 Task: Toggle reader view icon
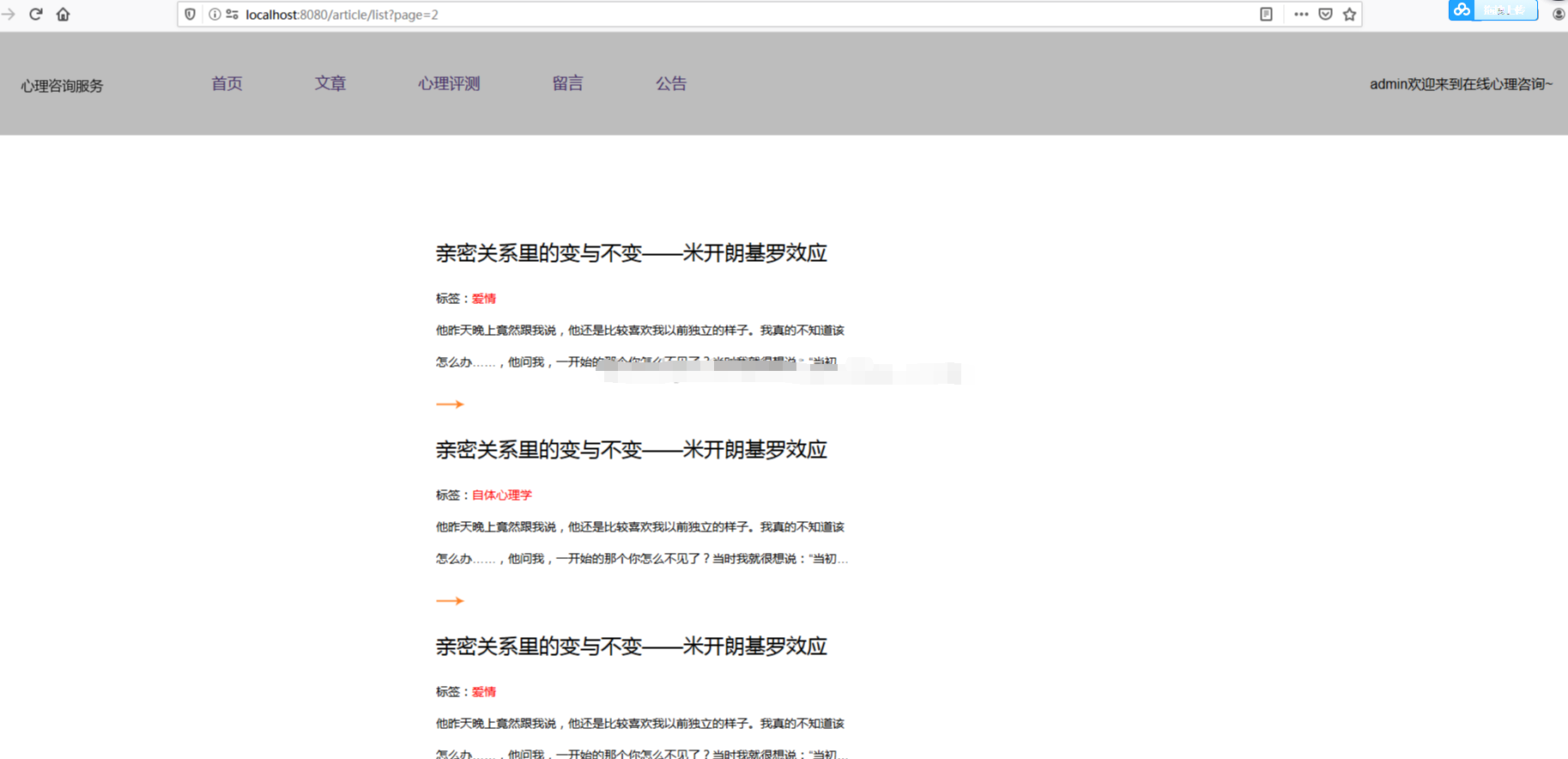[1266, 14]
